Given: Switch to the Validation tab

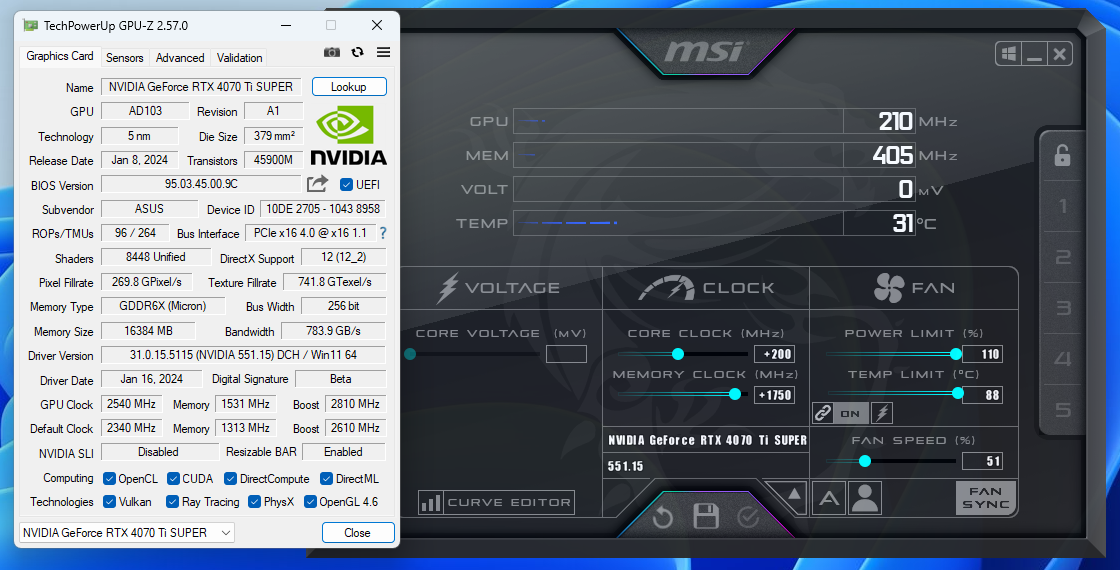Looking at the screenshot, I should point(239,58).
